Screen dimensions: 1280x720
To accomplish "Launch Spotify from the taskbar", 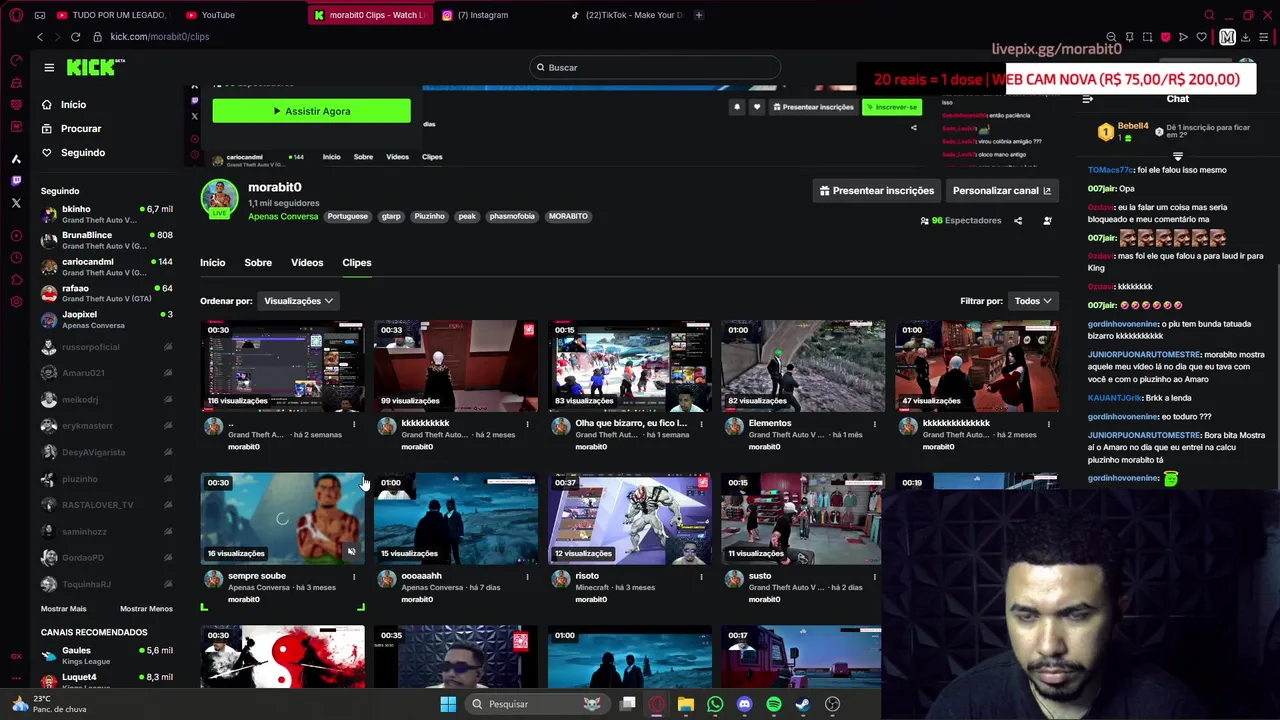I will pos(774,704).
